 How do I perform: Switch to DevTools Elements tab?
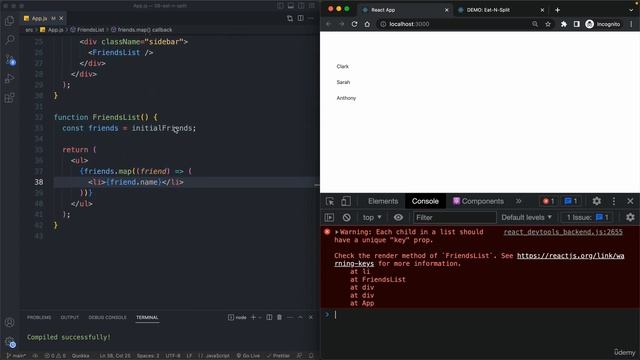click(383, 201)
